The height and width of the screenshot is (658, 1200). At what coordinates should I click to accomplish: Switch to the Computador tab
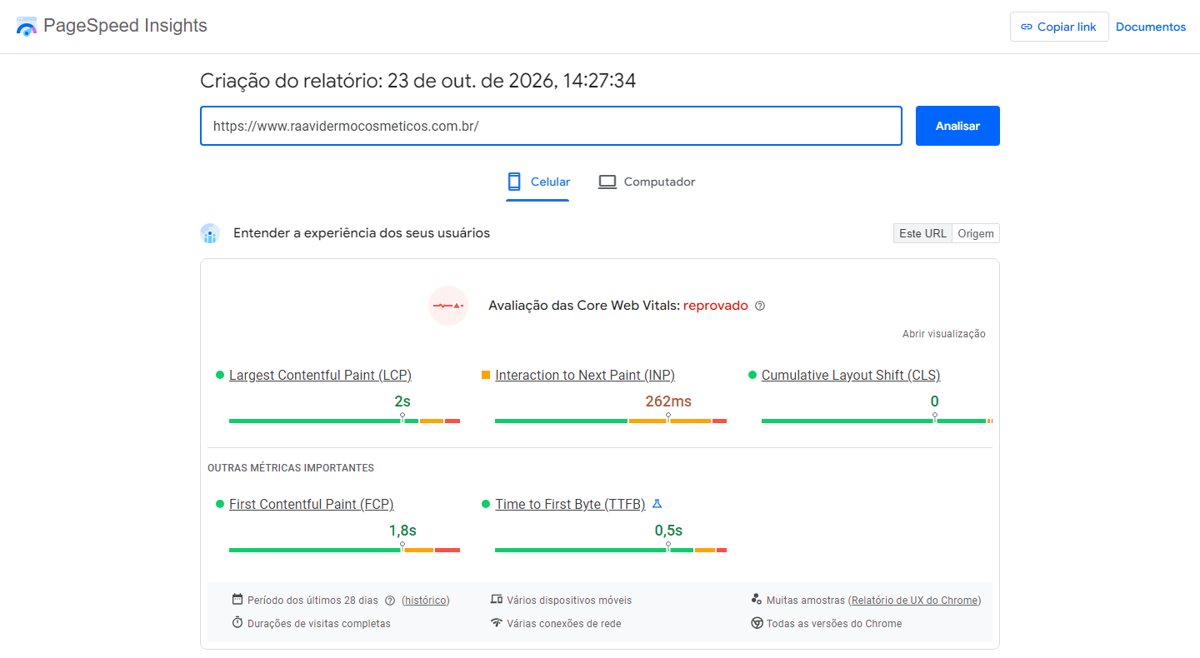[x=646, y=182]
